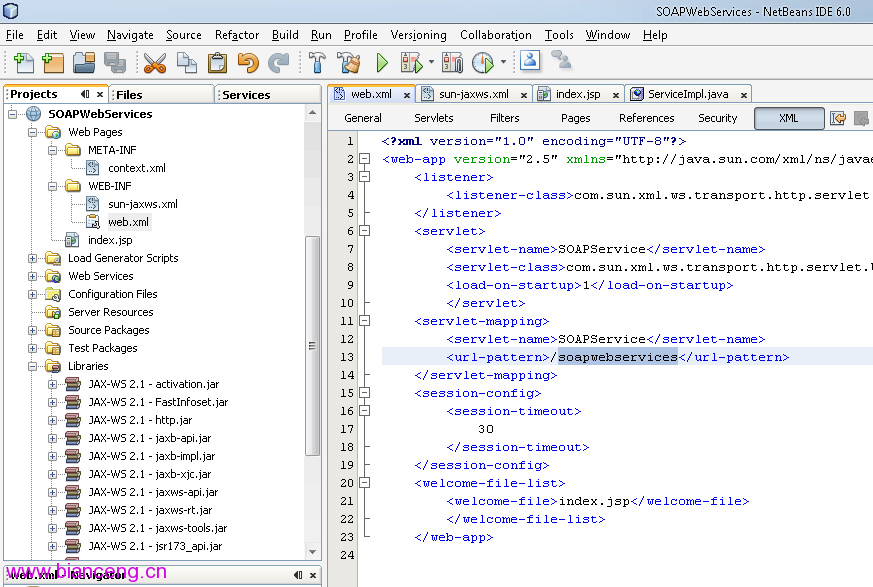Open the Collaboration menu

pos(496,35)
